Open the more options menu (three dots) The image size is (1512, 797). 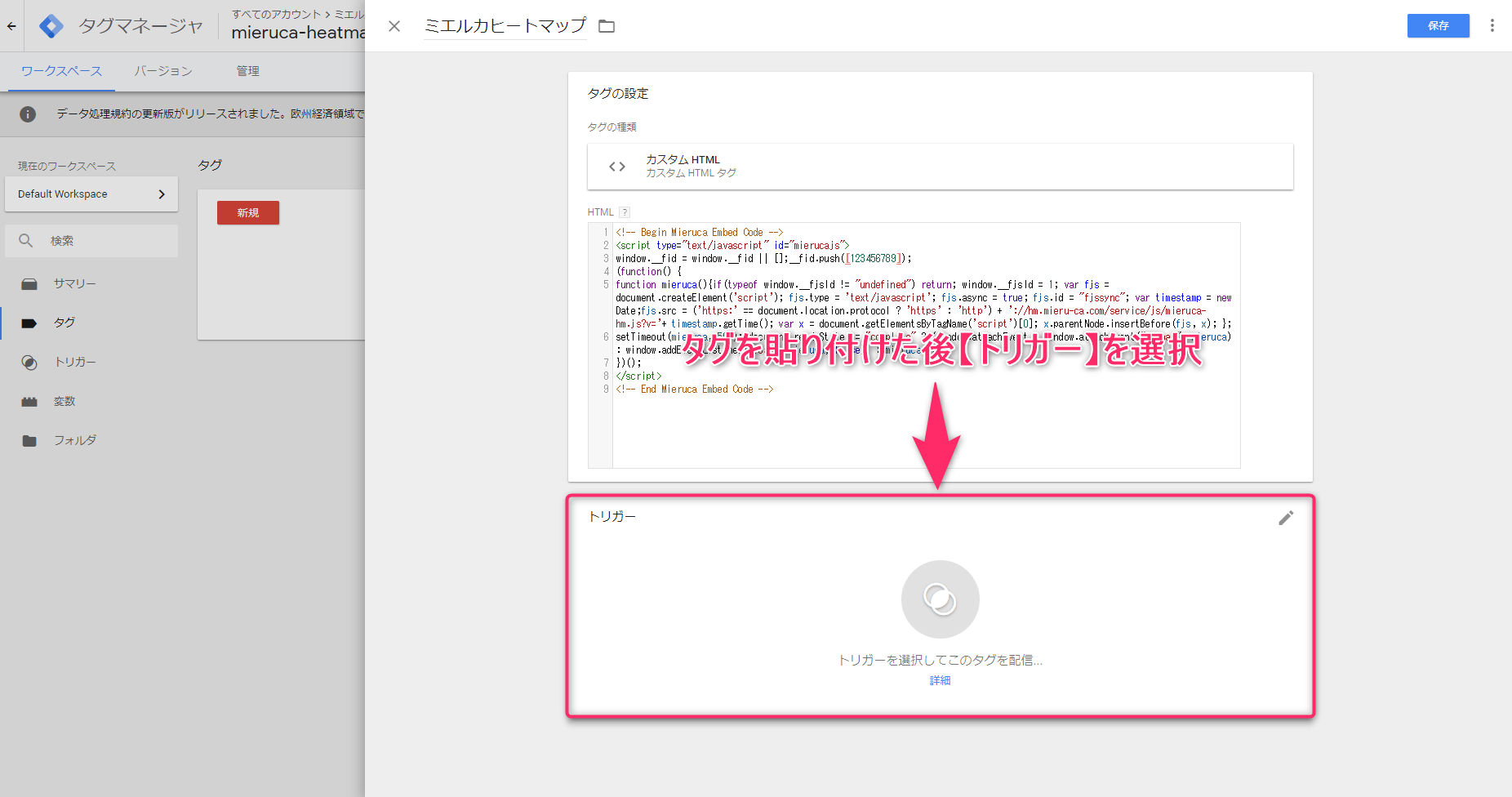coord(1492,25)
